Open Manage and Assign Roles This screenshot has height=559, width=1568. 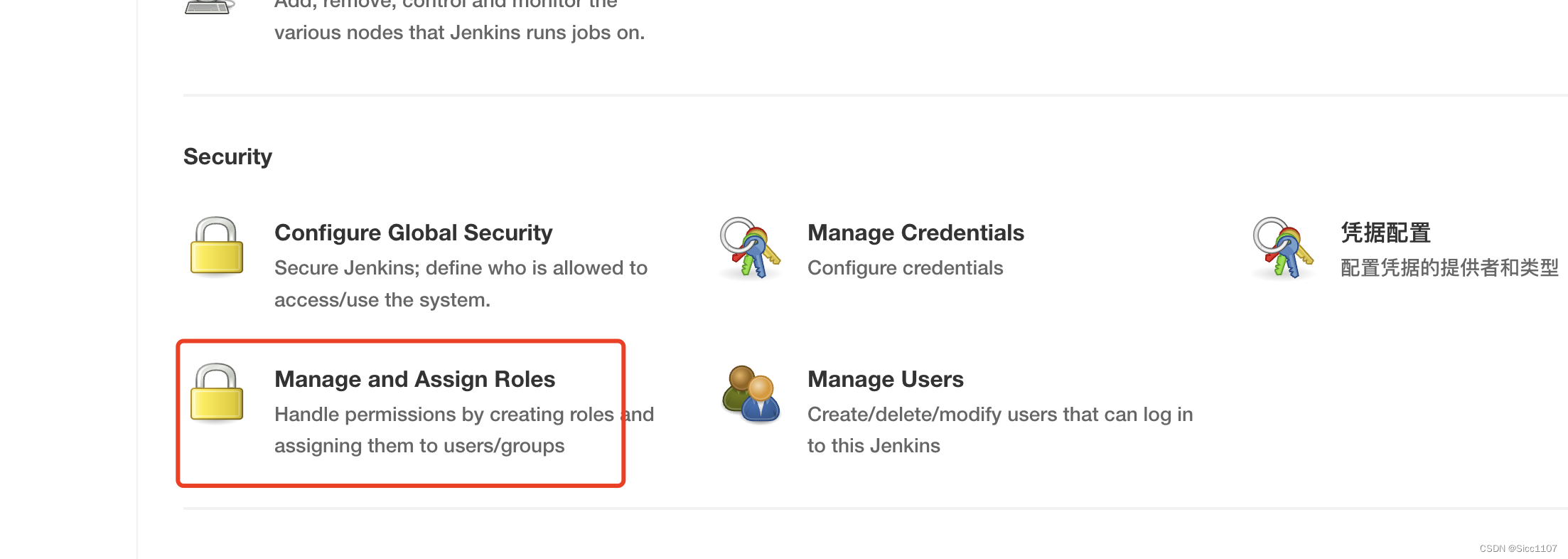414,379
